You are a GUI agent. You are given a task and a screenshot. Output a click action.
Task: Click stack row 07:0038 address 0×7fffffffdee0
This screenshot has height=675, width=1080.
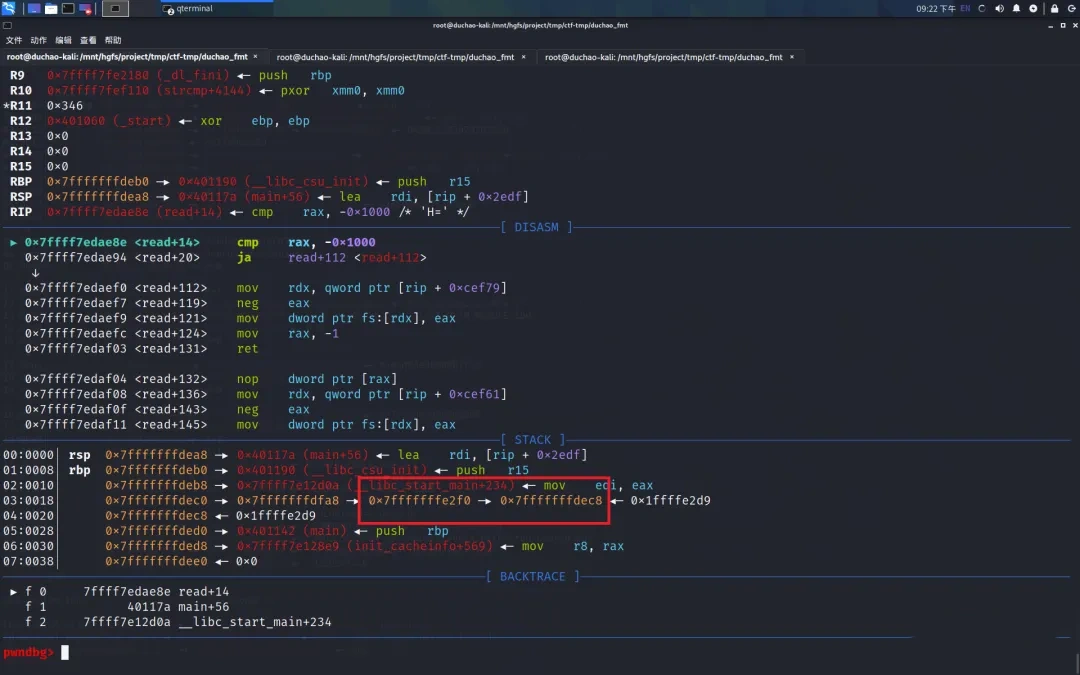[x=156, y=561]
